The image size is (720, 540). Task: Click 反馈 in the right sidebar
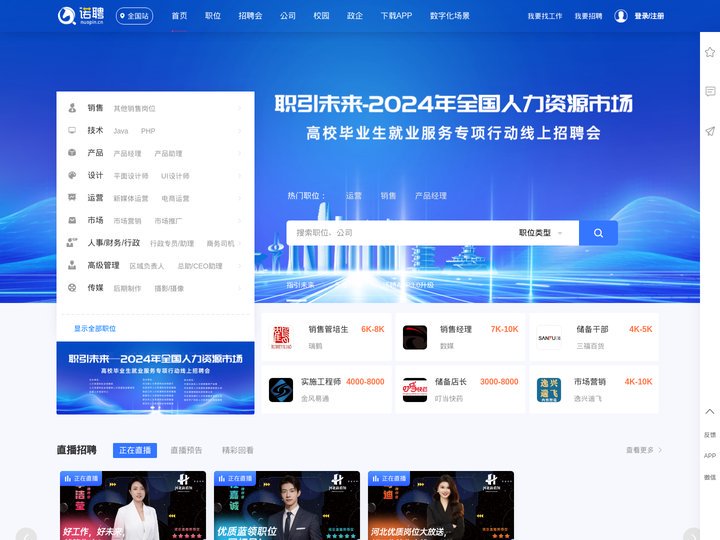[x=710, y=434]
